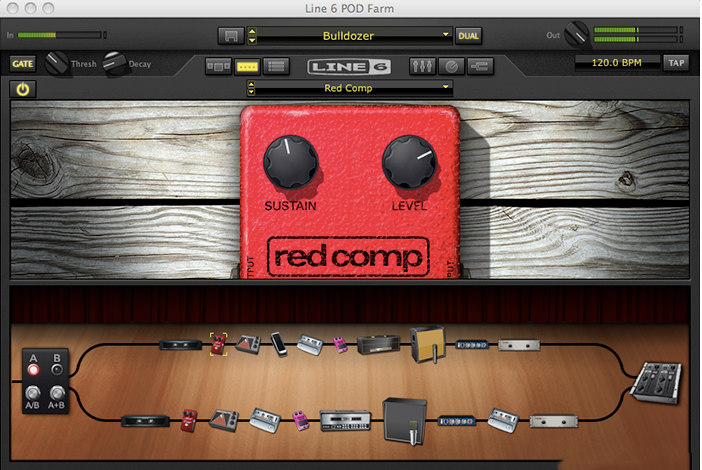
Task: Select the preamp rack unit in tone B
Action: 346,420
